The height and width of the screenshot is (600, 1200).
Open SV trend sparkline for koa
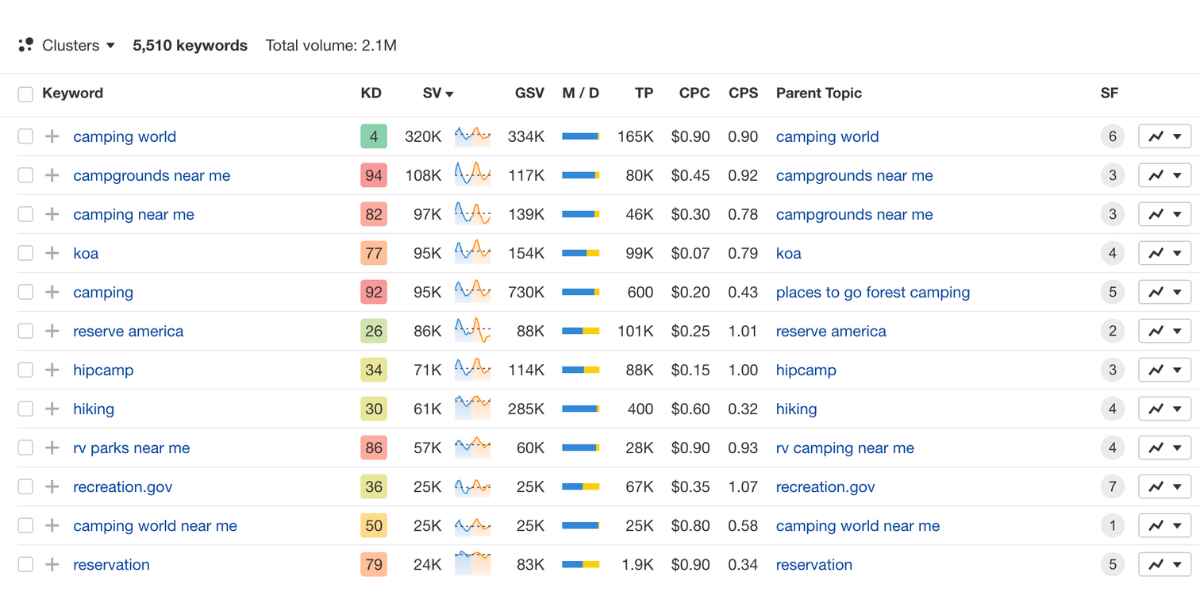coord(473,253)
